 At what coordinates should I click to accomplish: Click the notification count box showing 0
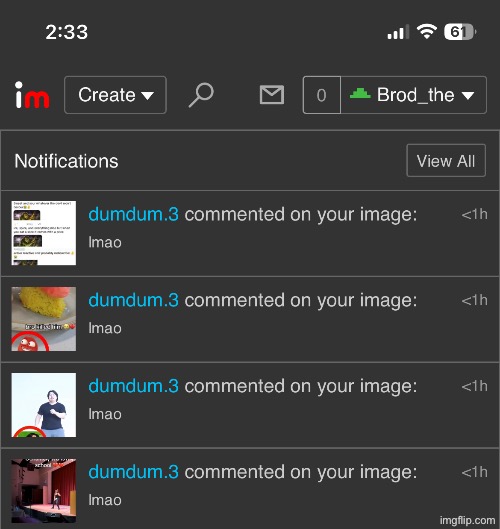pos(322,95)
